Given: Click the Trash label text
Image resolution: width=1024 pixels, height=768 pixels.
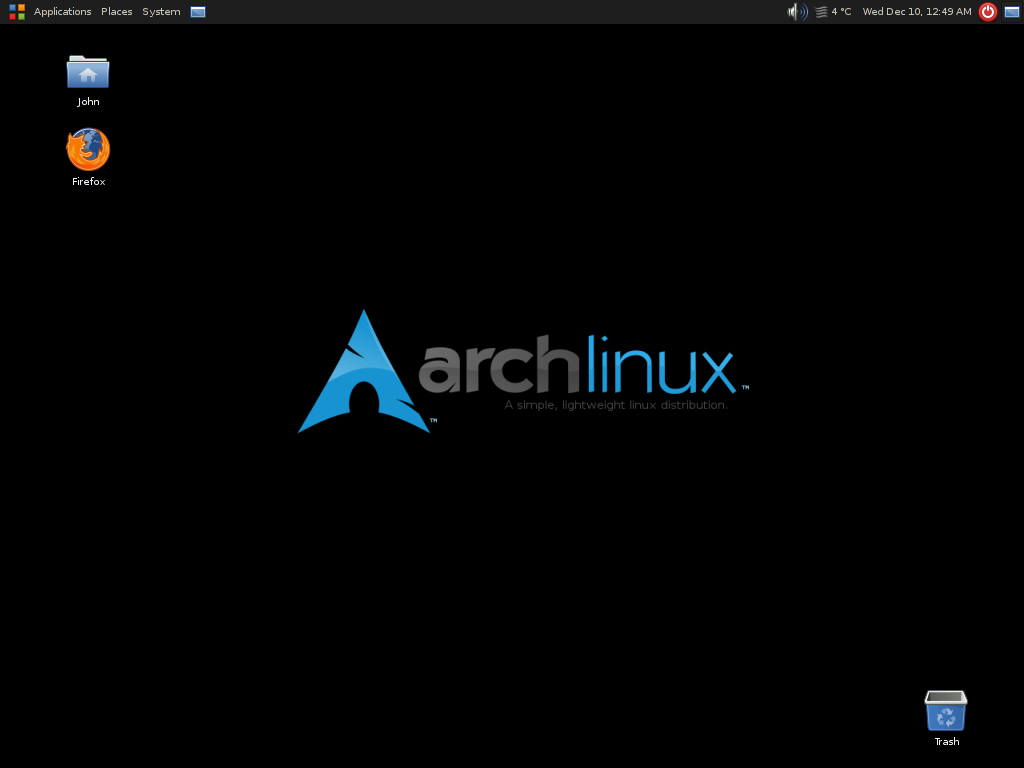Looking at the screenshot, I should (946, 742).
